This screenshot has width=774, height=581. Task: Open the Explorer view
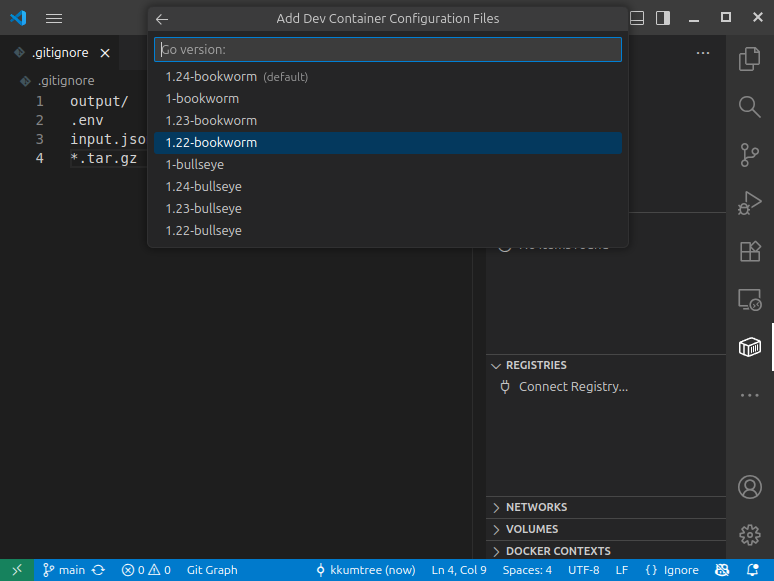[x=749, y=59]
